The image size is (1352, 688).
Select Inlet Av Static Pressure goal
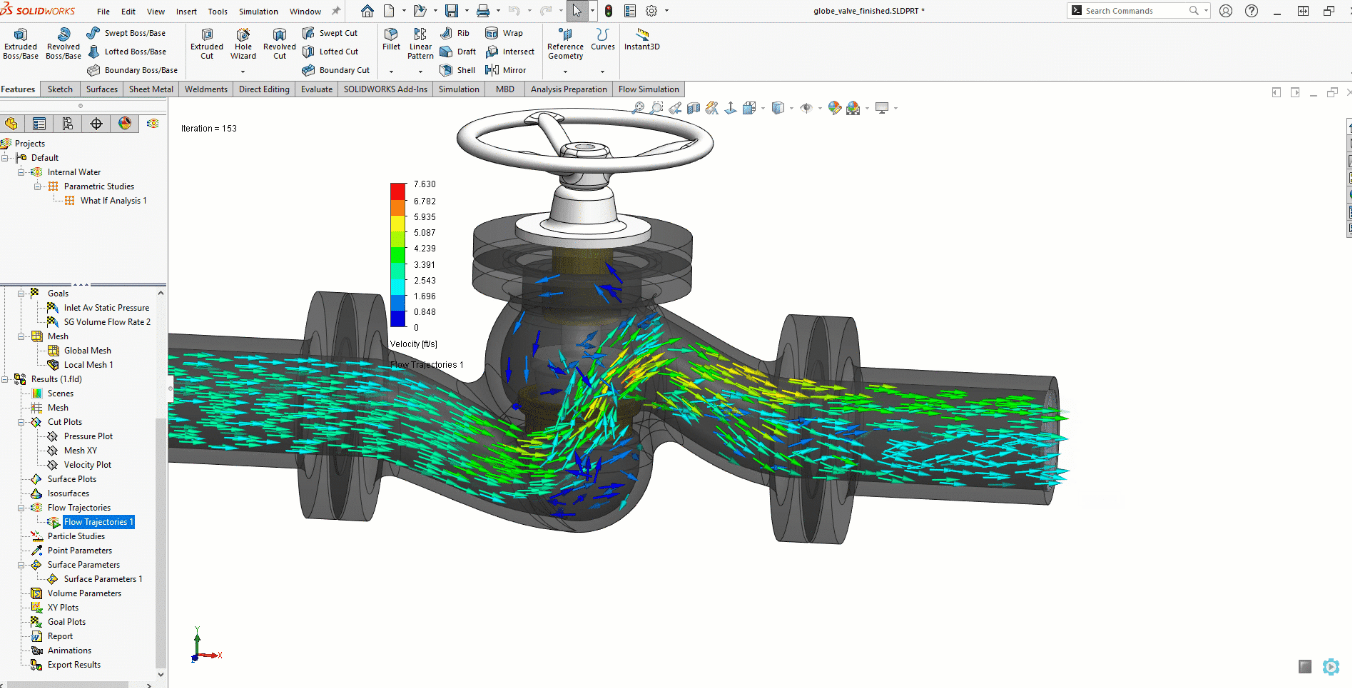[107, 308]
